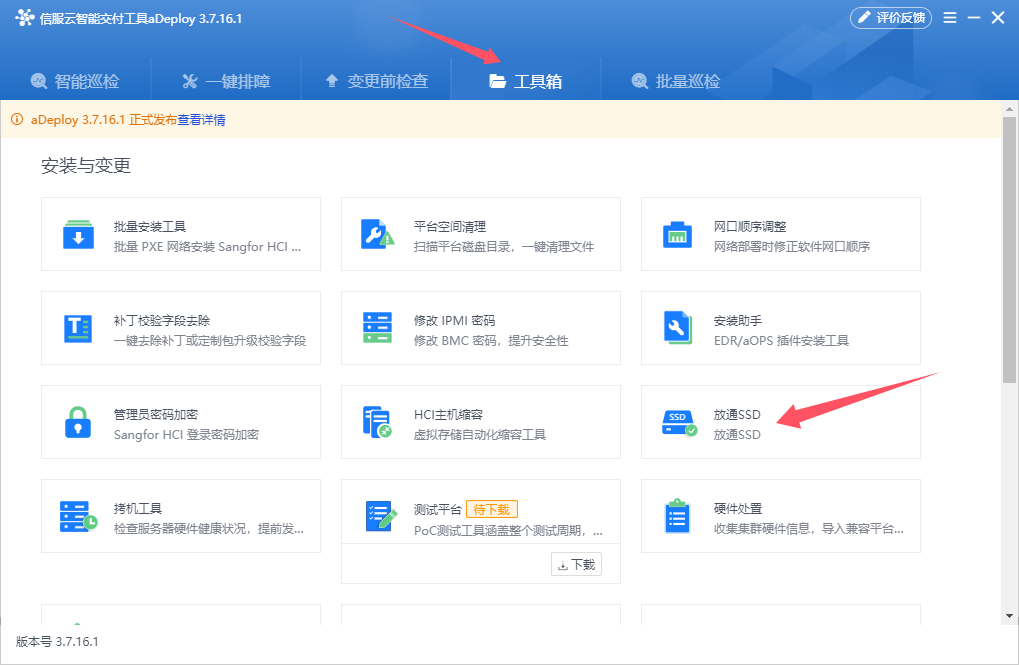Click the patch verification field removal icon
Screen dimensions: 1019x665
[78, 328]
